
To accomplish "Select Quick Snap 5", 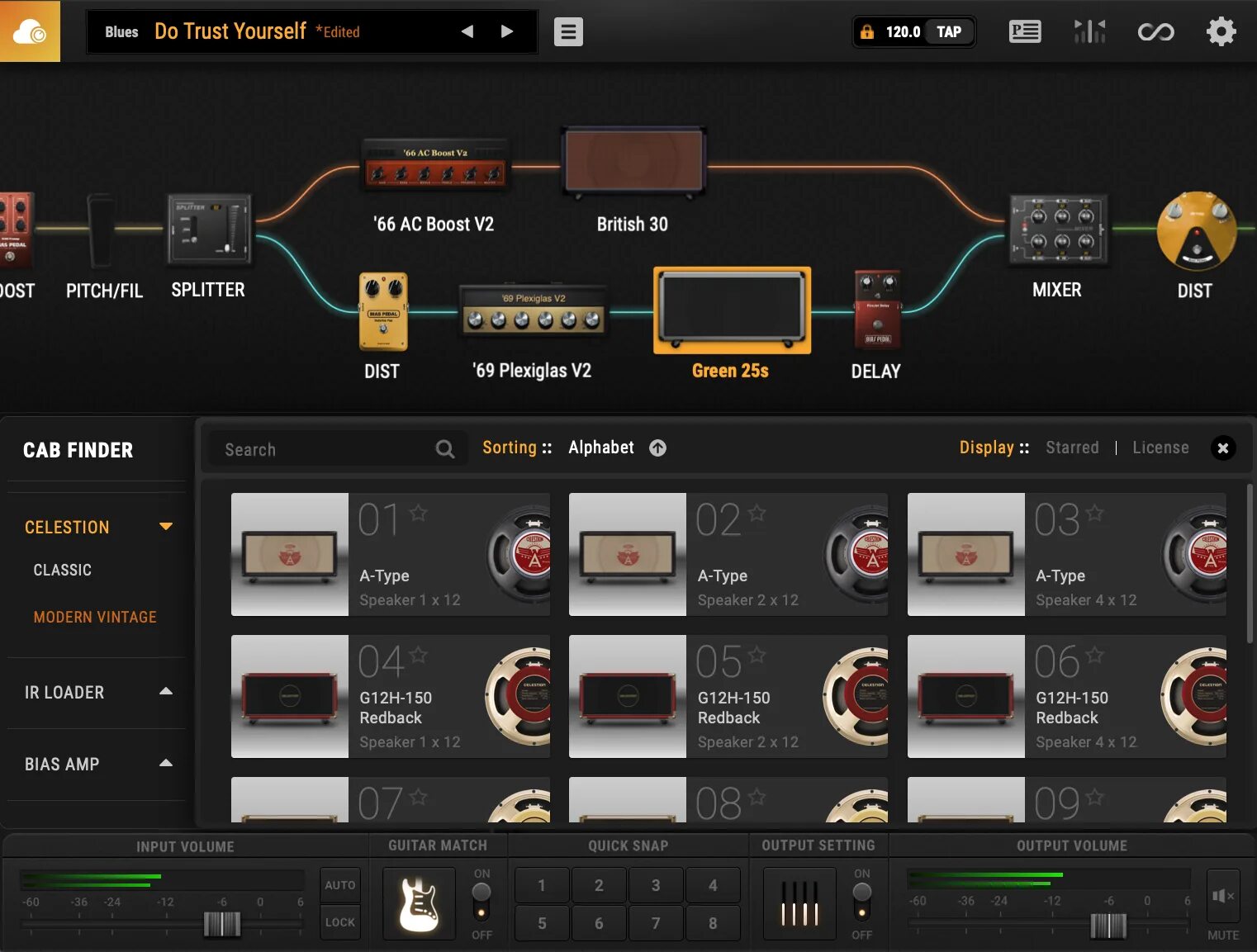I will pos(542,923).
